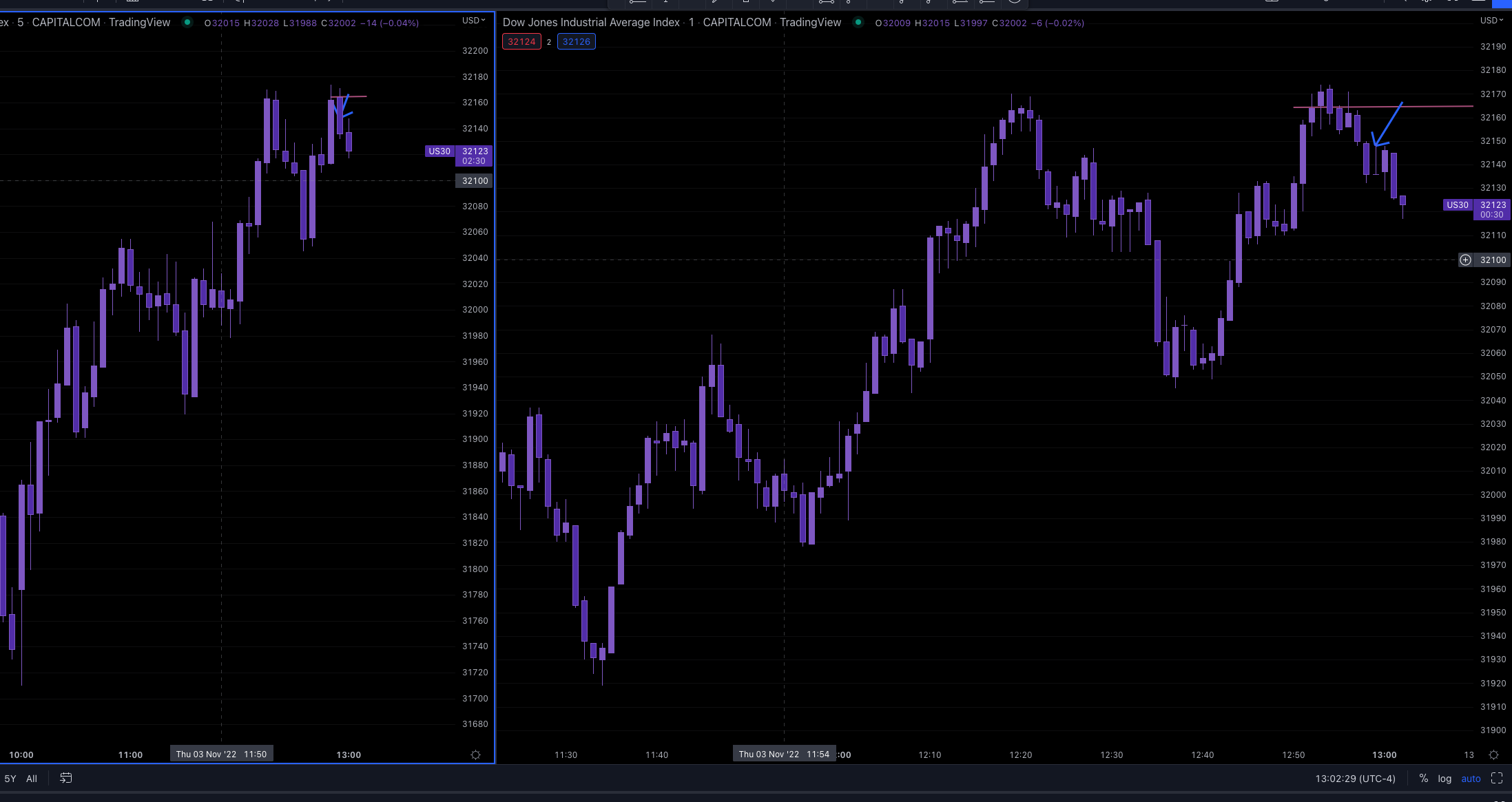The image size is (1512, 802).
Task: Click the buy button showing 32126
Action: click(576, 41)
